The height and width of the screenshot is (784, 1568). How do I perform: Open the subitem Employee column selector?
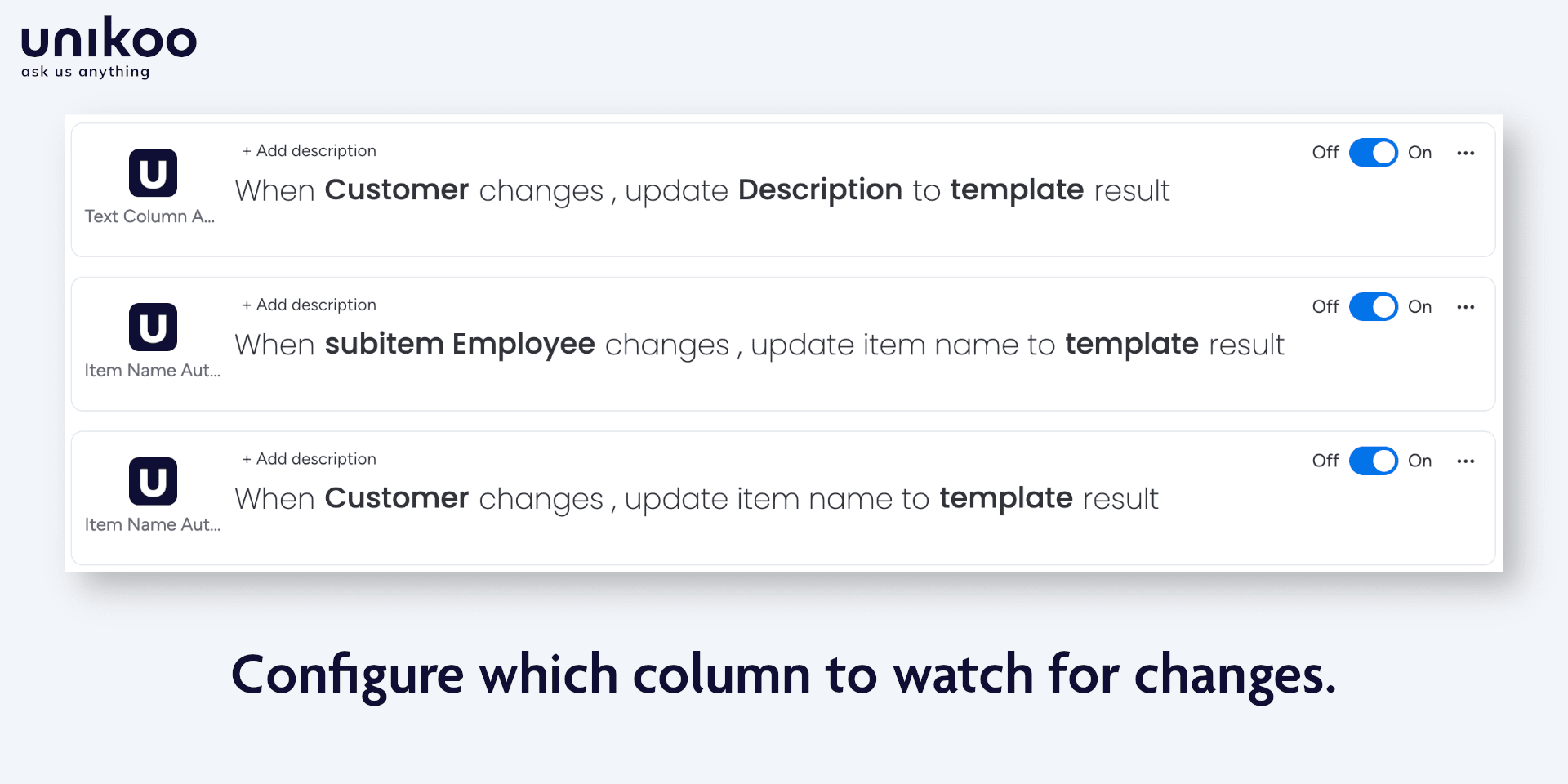tap(460, 344)
